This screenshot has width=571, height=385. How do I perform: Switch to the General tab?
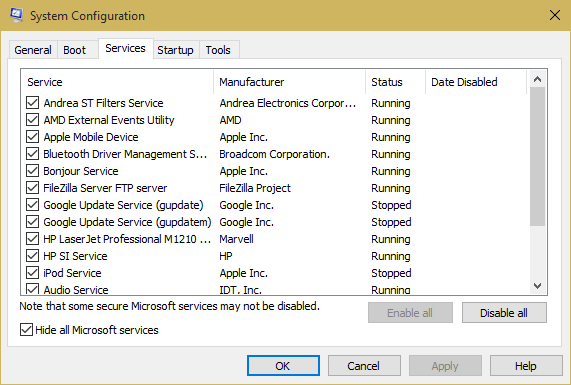(33, 50)
